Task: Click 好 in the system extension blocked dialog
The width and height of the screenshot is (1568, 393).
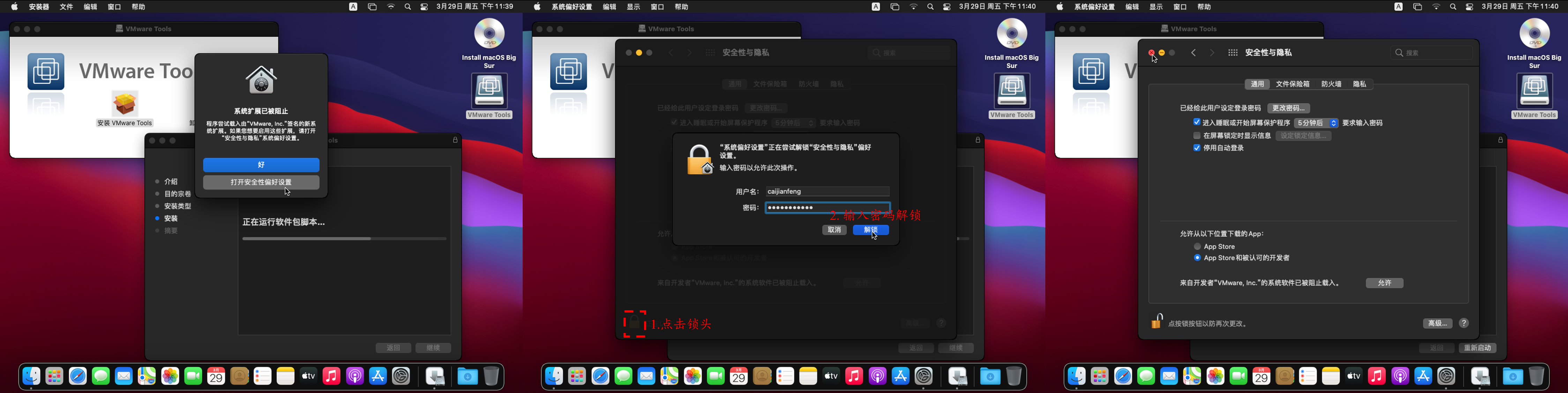Action: pos(261,165)
